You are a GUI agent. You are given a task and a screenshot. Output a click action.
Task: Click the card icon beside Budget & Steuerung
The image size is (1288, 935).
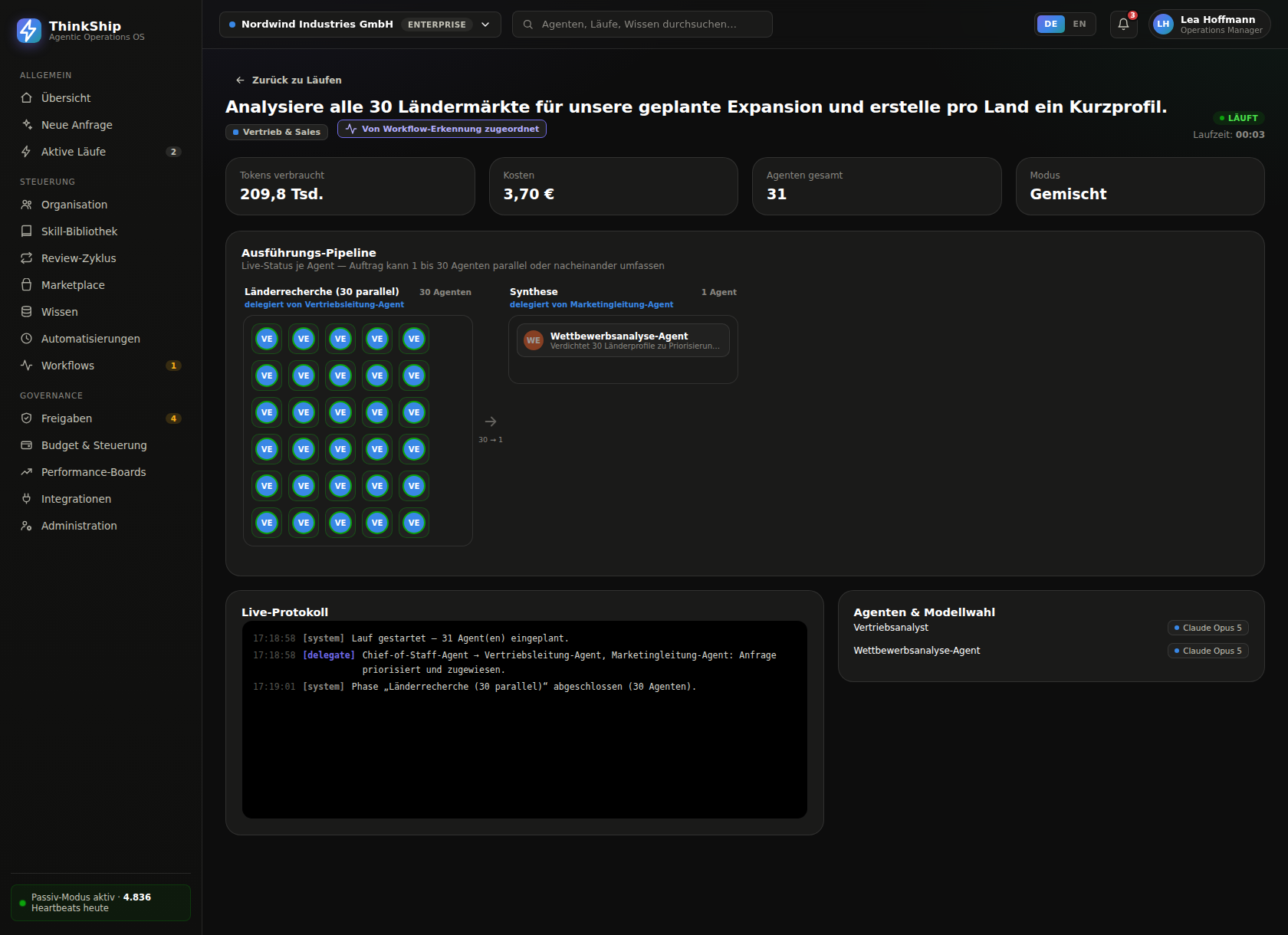27,445
